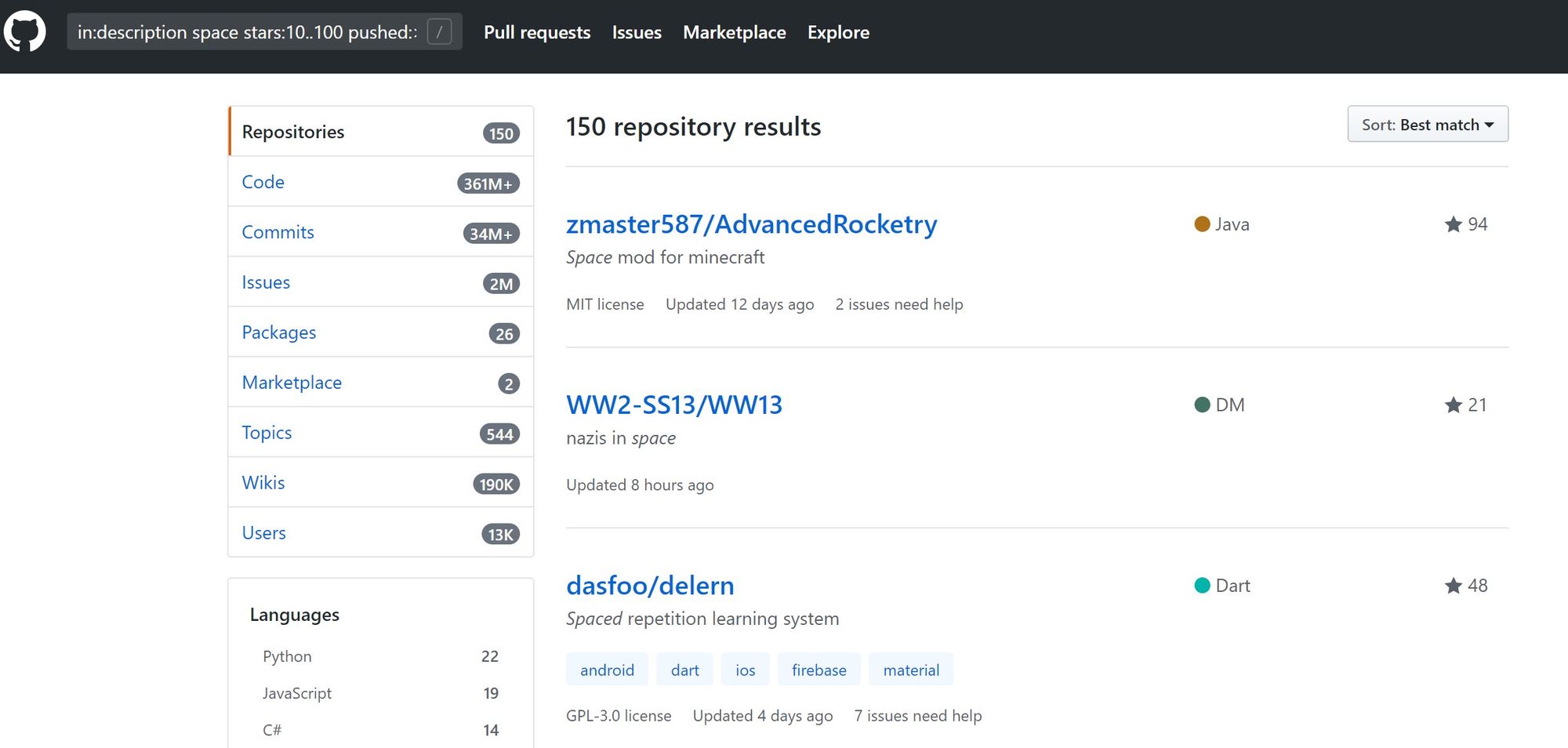Screen dimensions: 1568x748
Task: Click the 'Updated 12 days ago' text
Action: pos(739,304)
